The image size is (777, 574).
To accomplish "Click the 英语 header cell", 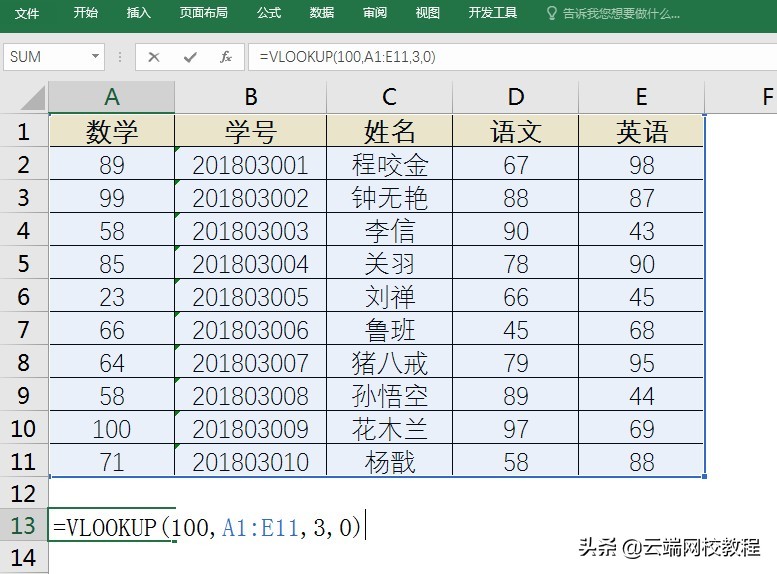I will 641,131.
